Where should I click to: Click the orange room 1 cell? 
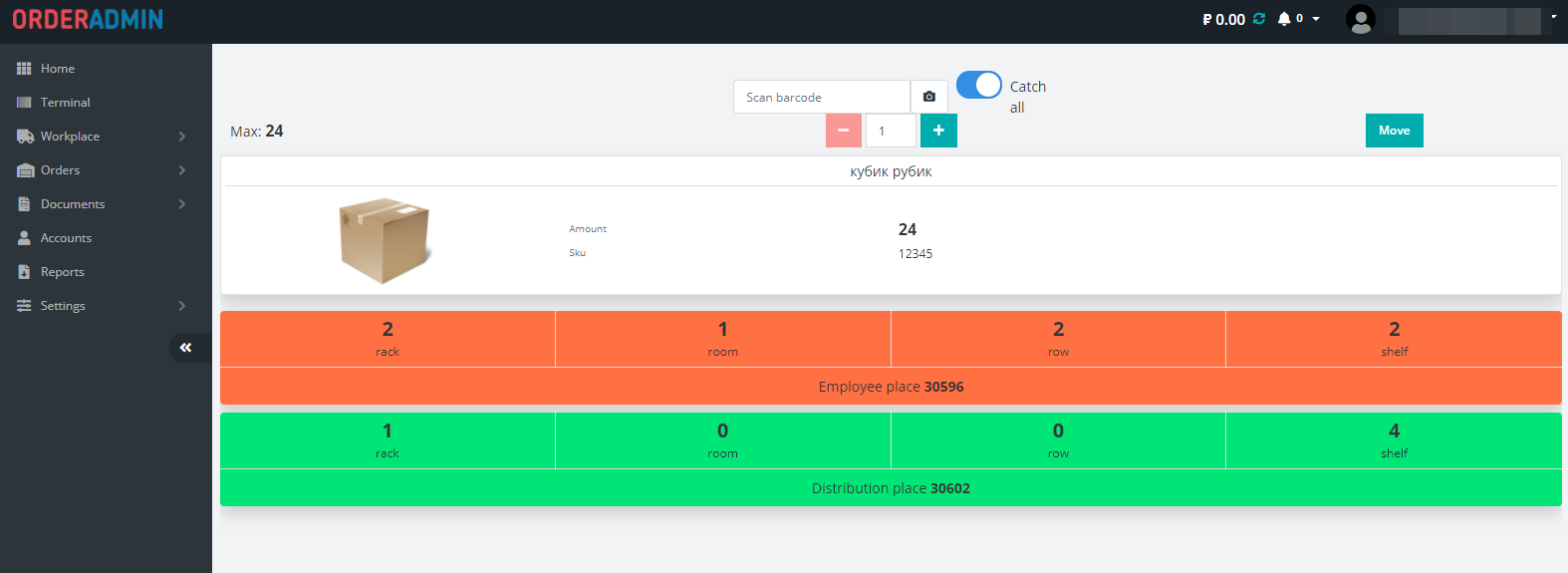pos(723,339)
